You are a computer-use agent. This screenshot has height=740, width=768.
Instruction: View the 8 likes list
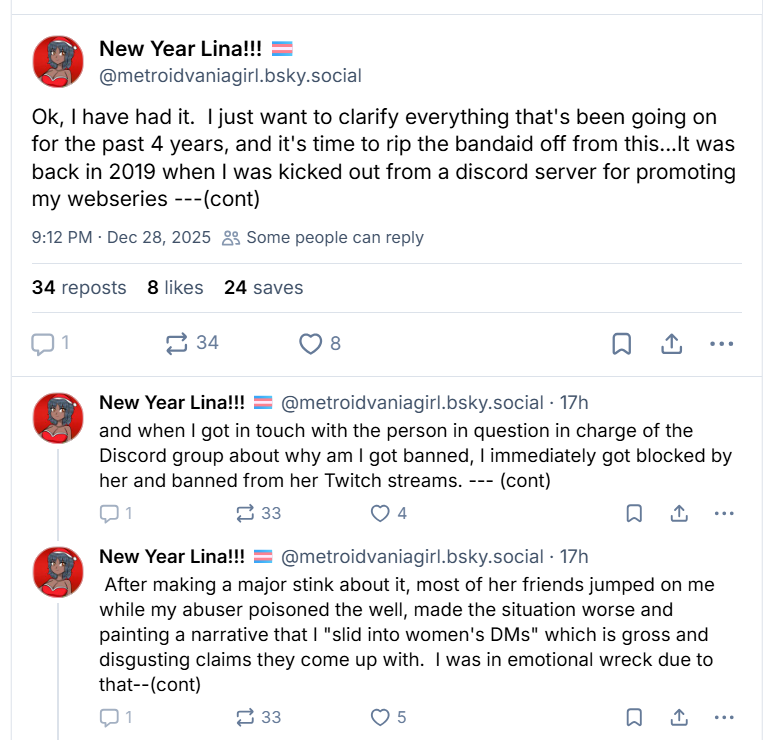coord(175,288)
